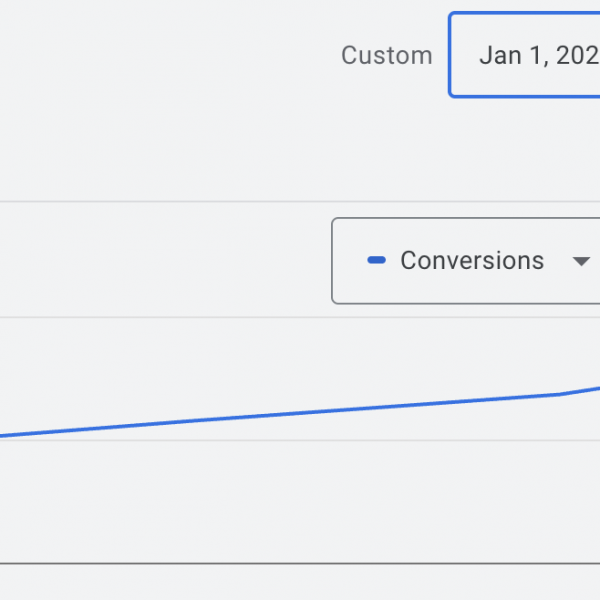
Task: Click the empty chart area below the blue line
Action: 300,500
